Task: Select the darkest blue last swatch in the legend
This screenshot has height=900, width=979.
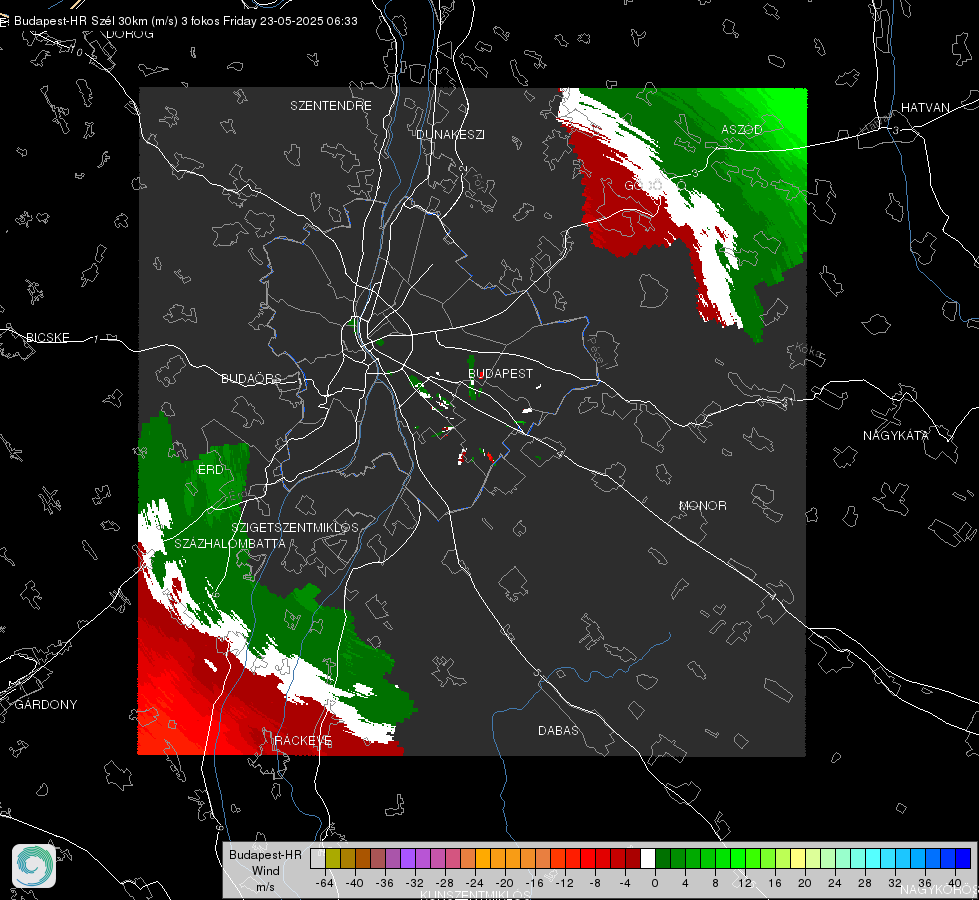Action: [x=962, y=858]
